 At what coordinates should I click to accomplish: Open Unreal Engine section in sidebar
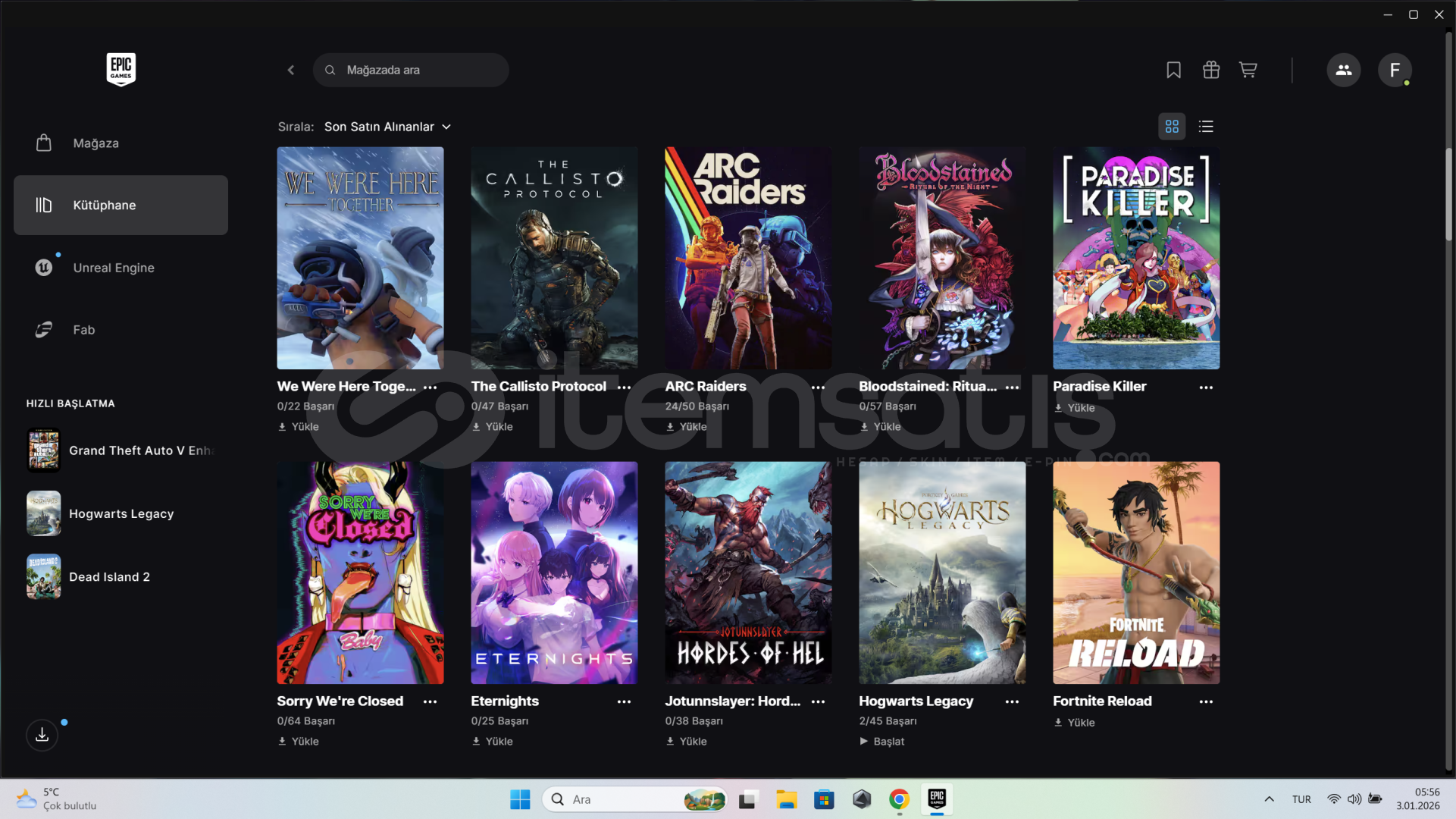pos(114,268)
